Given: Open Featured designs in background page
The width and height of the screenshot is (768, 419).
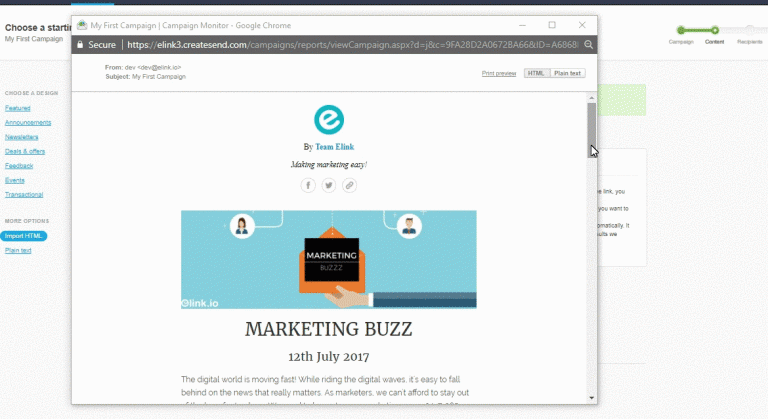Looking at the screenshot, I should coord(18,108).
